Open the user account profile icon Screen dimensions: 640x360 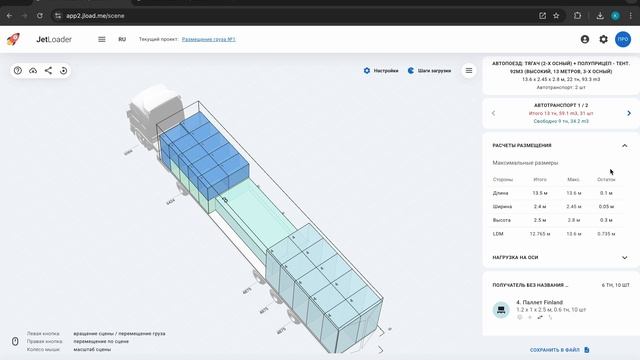[585, 39]
